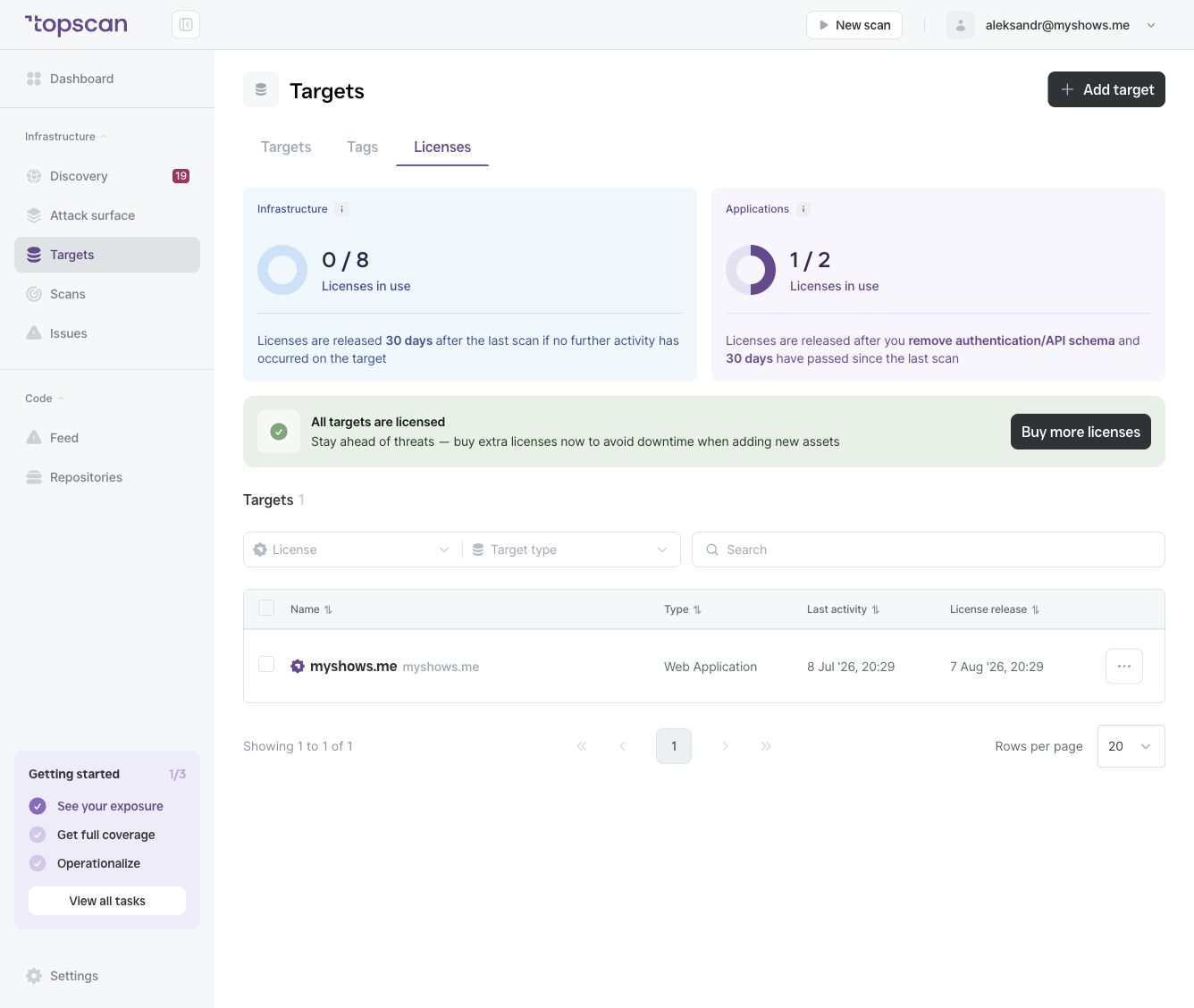The height and width of the screenshot is (1008, 1194).
Task: Click See your exposure task
Action: pos(110,806)
